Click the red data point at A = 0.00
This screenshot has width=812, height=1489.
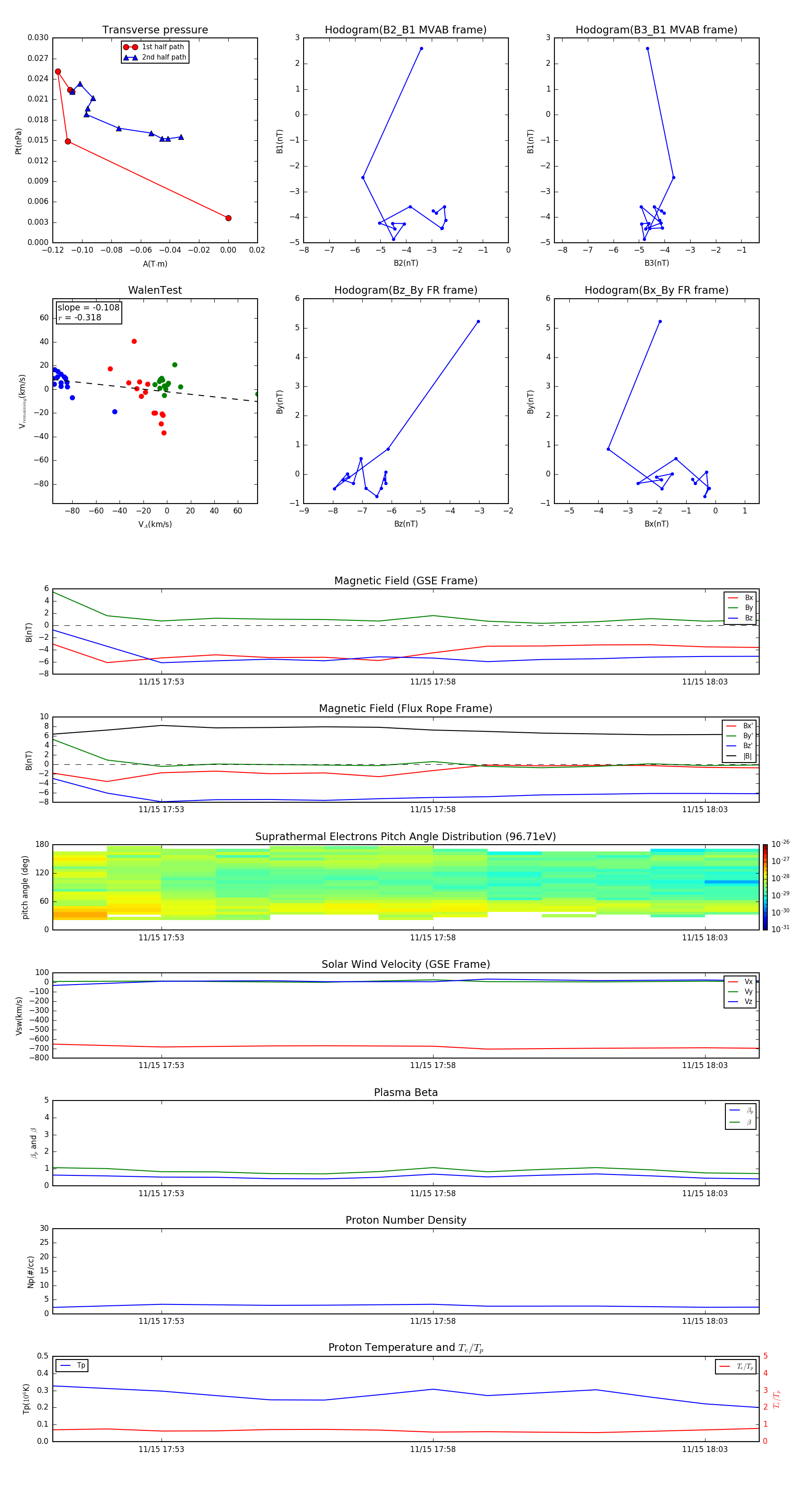coord(228,218)
